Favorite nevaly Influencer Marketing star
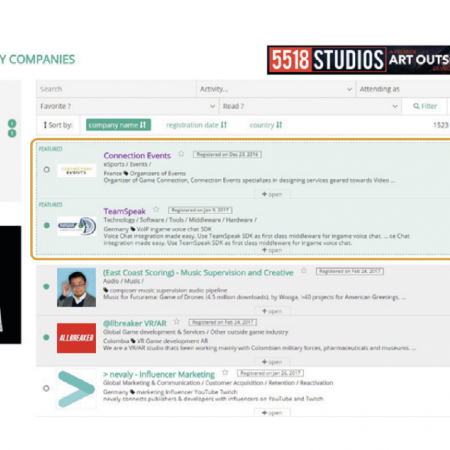 tap(225, 372)
